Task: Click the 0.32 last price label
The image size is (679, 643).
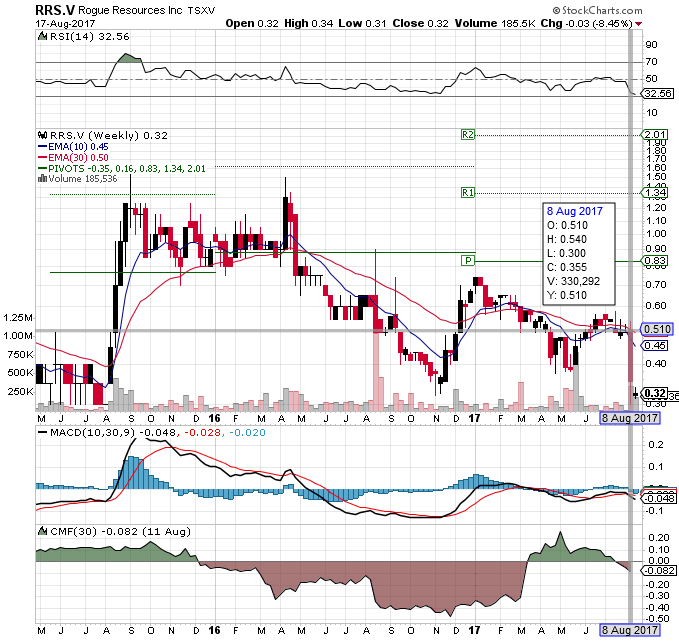Action: [x=655, y=393]
